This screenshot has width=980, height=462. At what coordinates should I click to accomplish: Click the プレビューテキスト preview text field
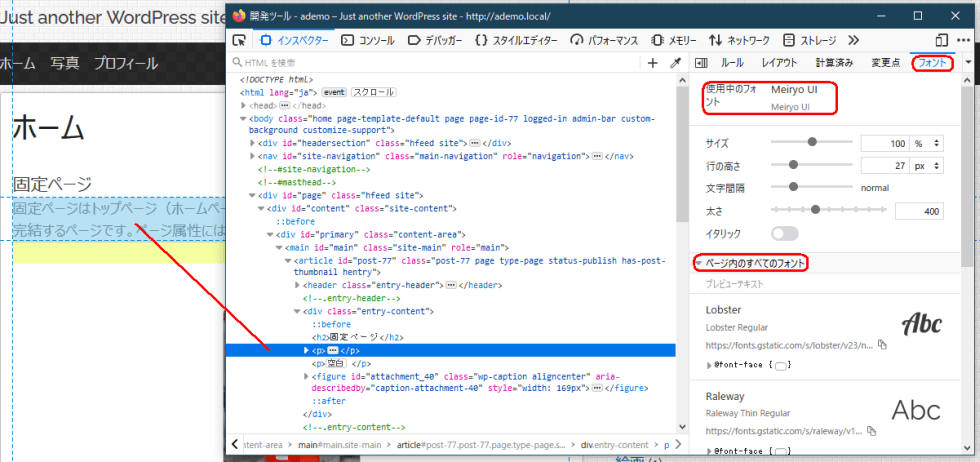pyautogui.click(x=824, y=284)
